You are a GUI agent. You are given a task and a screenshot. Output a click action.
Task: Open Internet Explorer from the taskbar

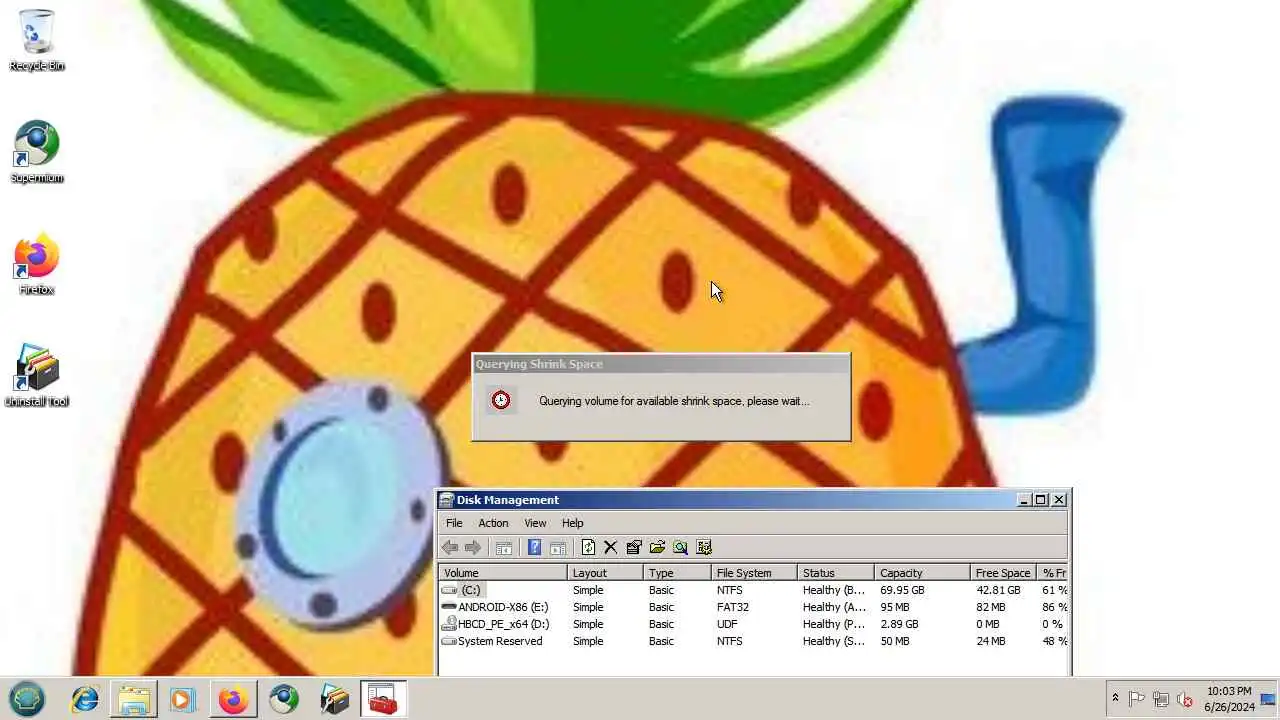[85, 699]
